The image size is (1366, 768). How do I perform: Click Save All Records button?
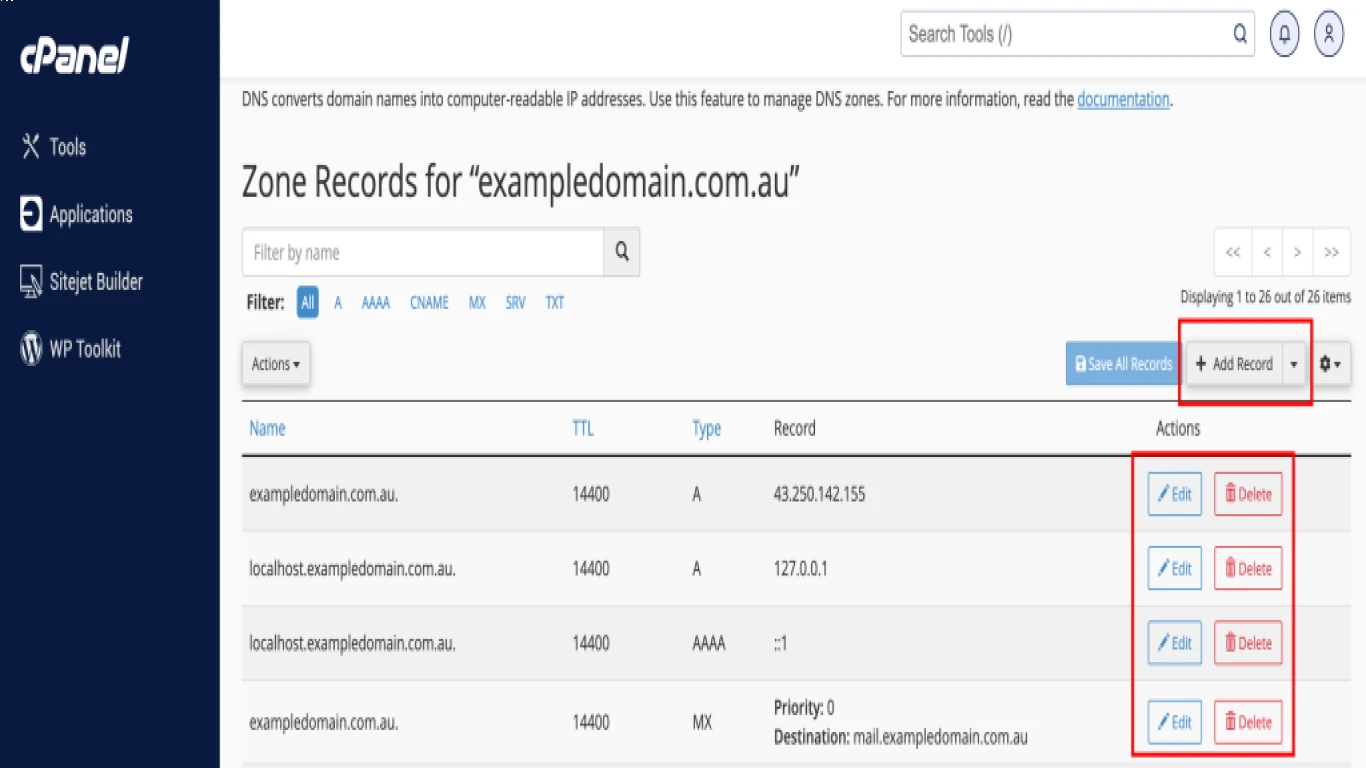(x=1123, y=364)
